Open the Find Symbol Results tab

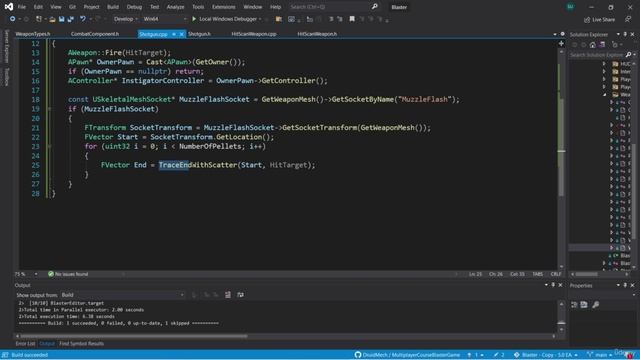tap(81, 344)
